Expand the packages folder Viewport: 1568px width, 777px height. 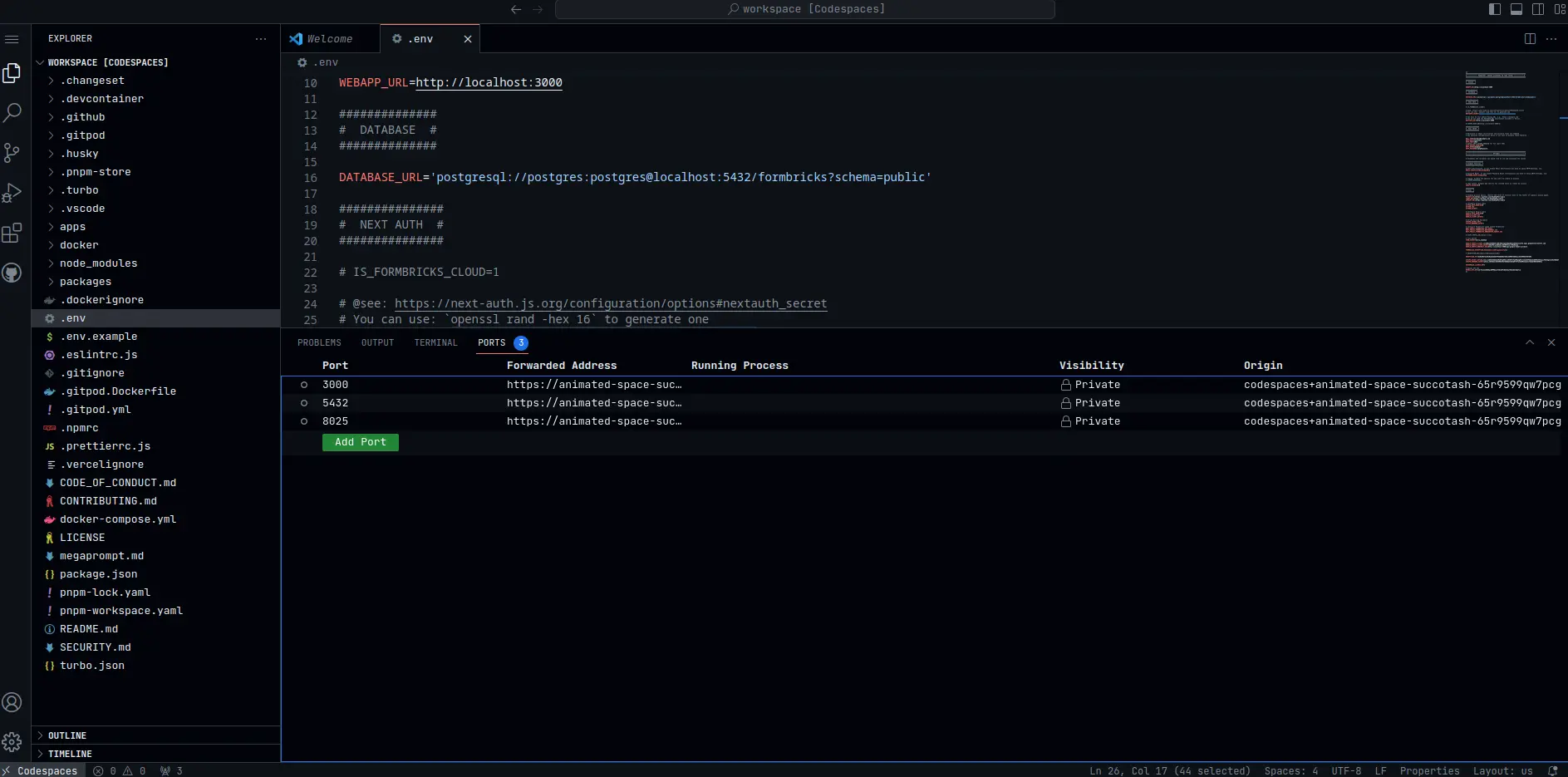pos(86,282)
